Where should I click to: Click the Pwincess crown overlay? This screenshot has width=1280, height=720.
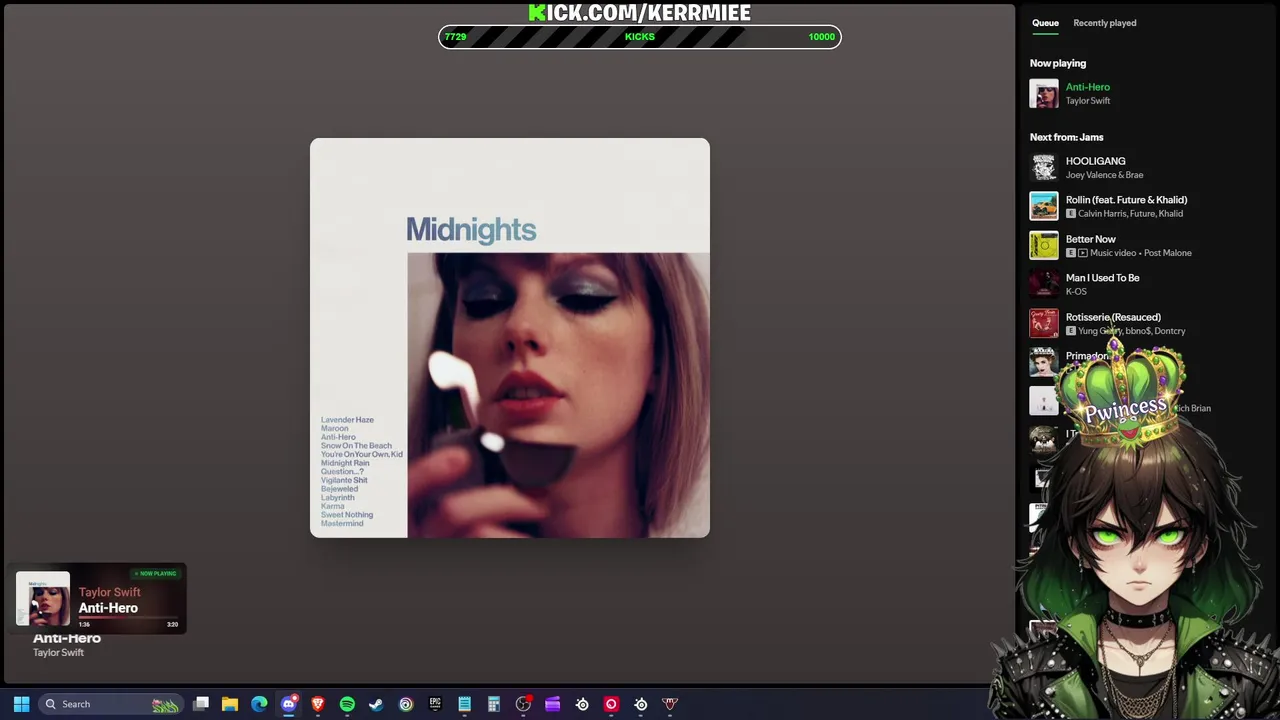point(1124,396)
